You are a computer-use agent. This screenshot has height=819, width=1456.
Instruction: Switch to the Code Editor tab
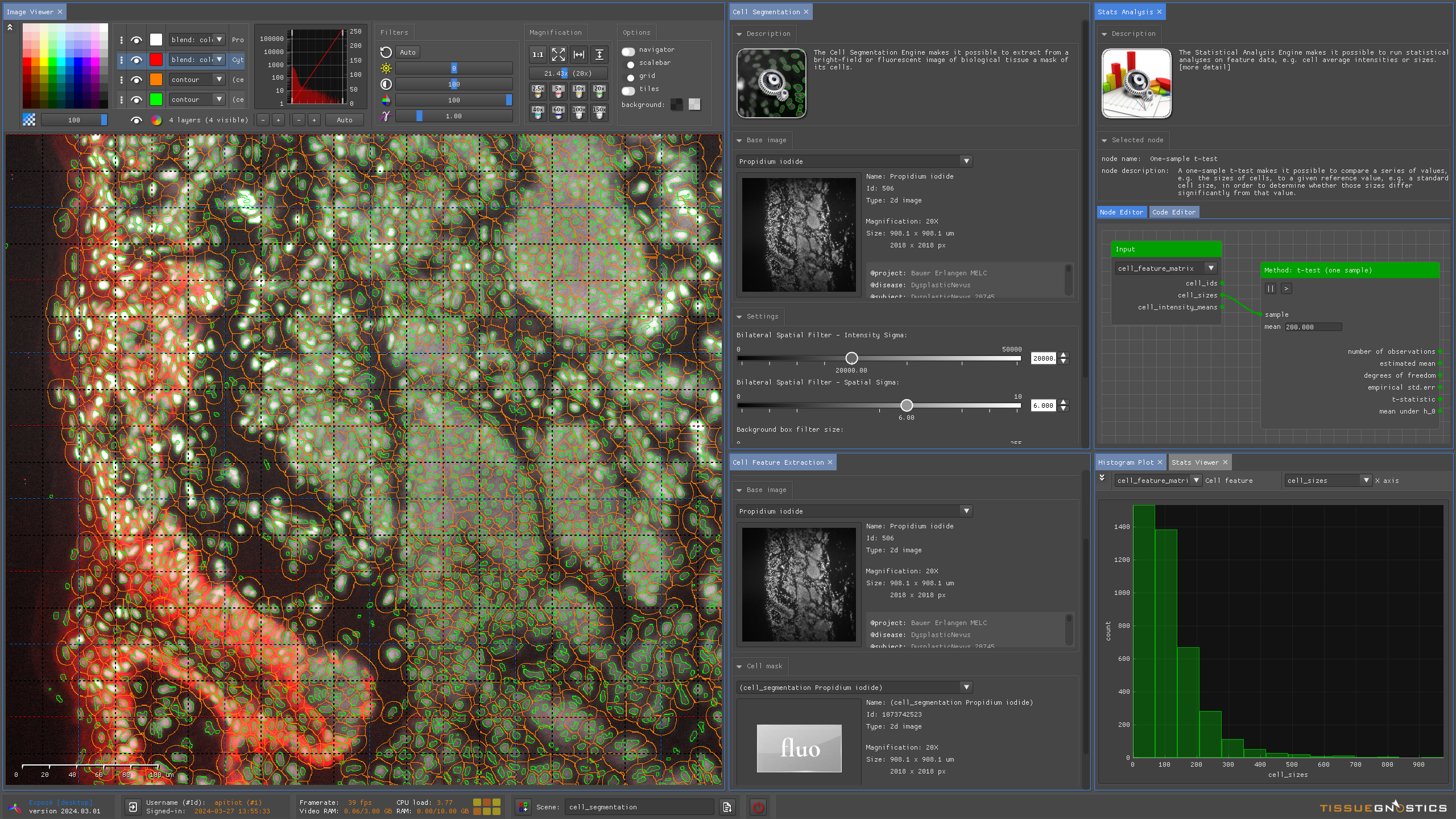(x=1173, y=212)
